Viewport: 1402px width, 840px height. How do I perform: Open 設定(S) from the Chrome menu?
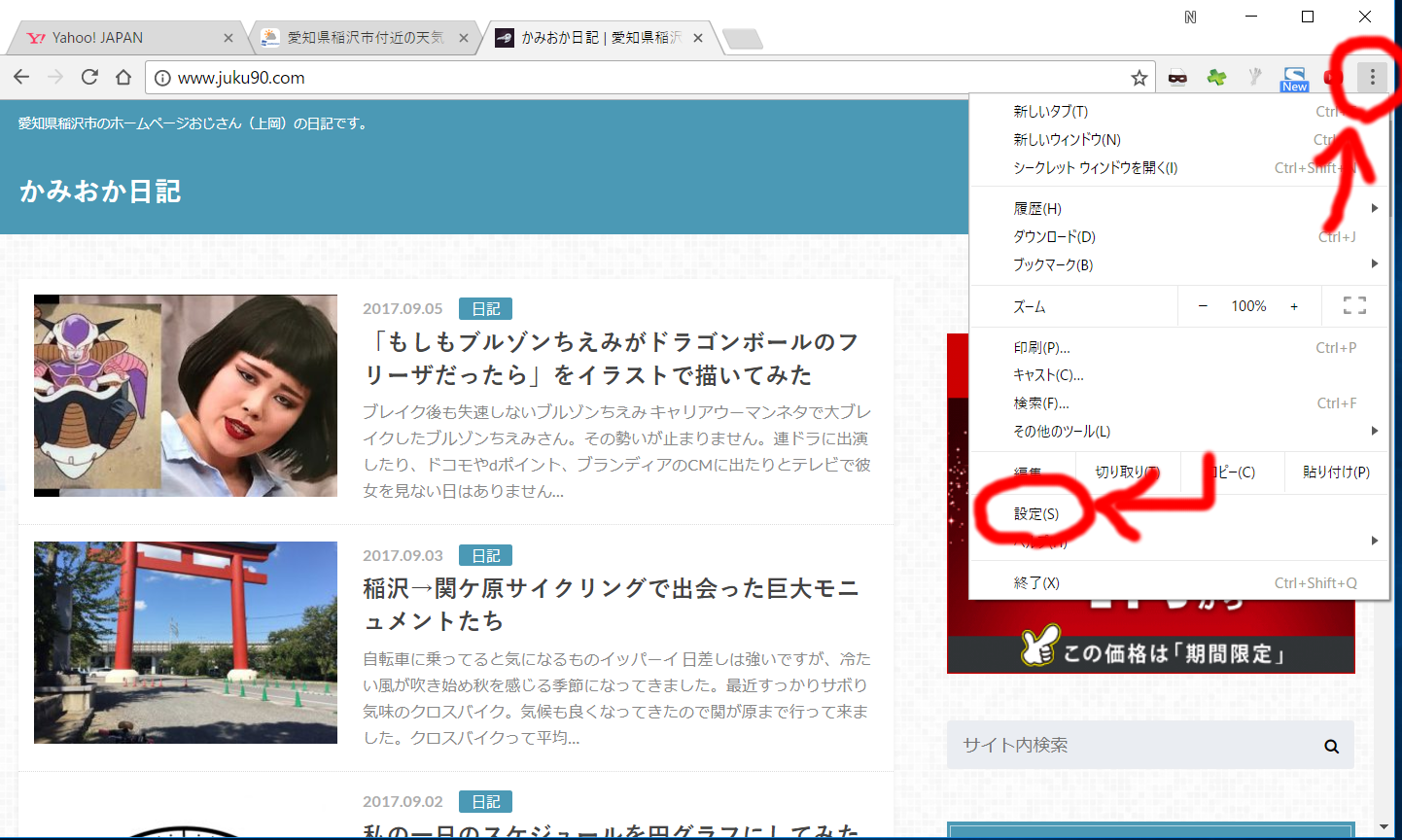(1178, 514)
